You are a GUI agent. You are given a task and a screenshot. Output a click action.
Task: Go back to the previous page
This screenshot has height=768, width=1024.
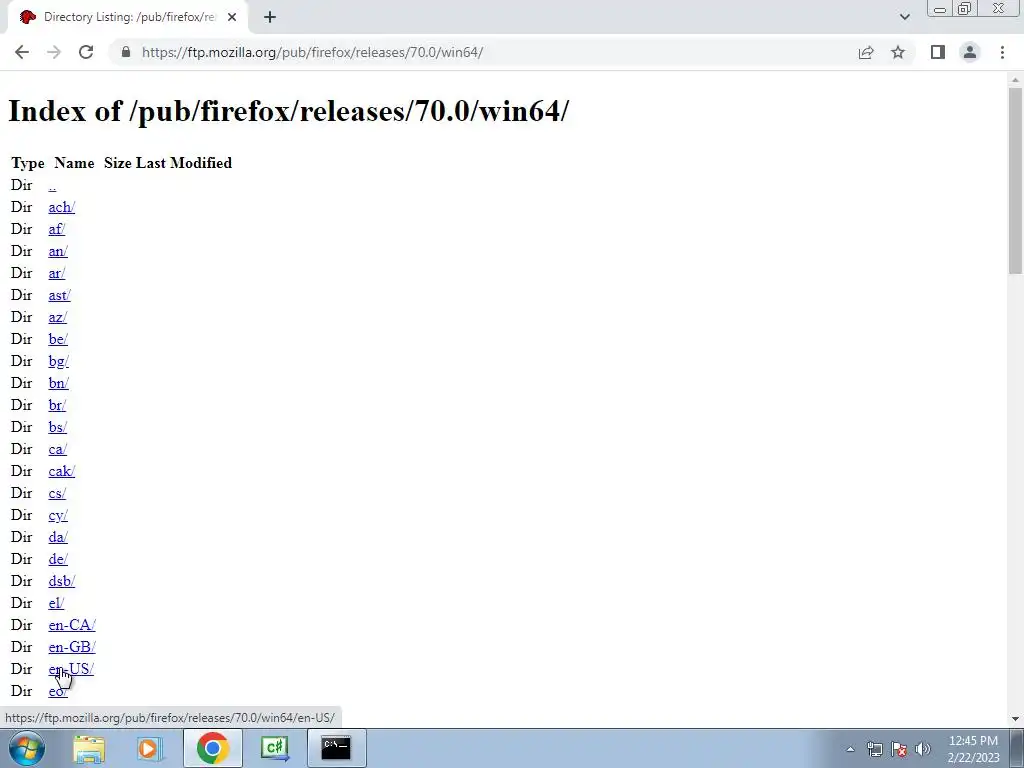click(x=22, y=52)
